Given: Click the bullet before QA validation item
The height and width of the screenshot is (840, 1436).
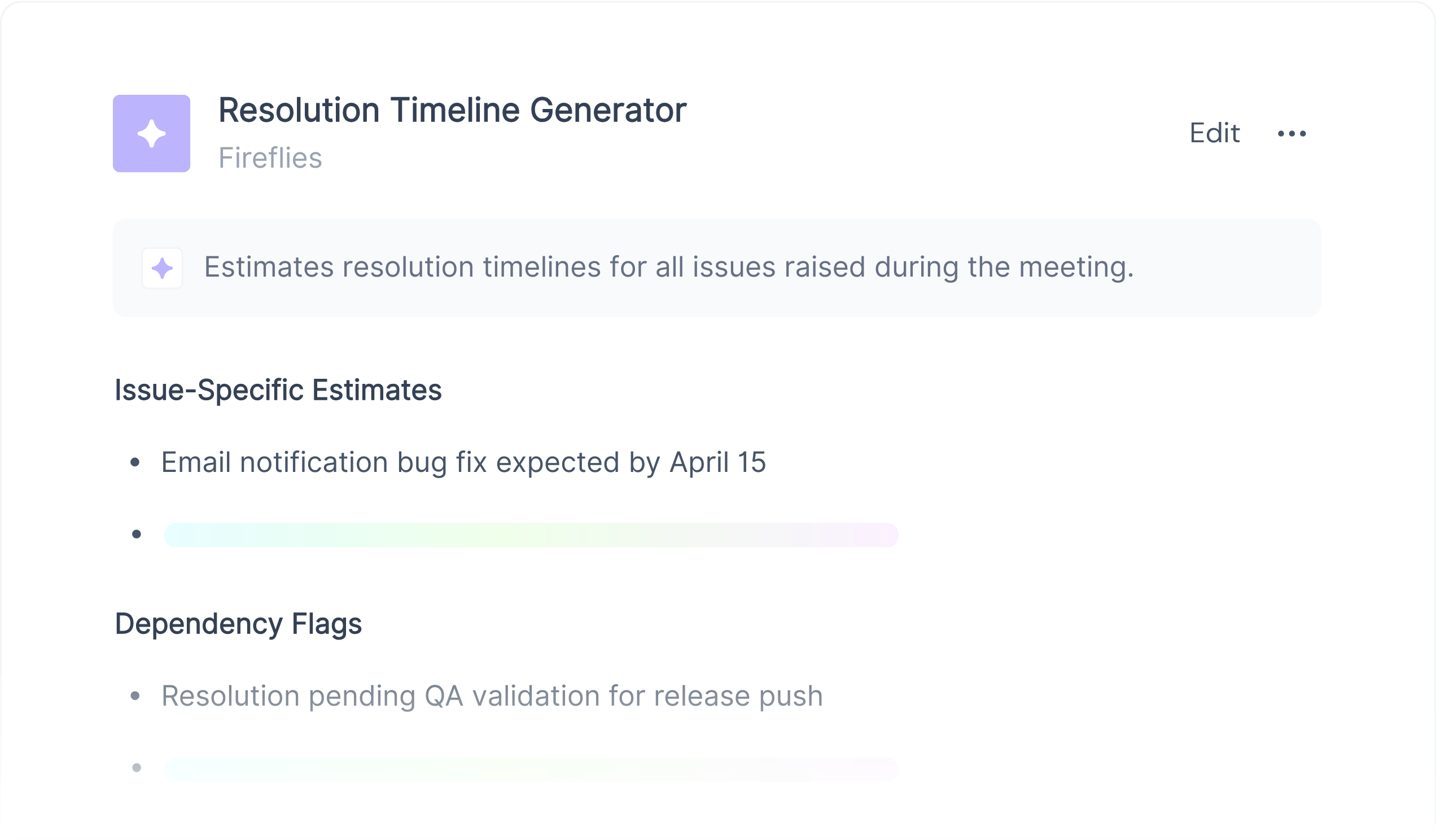Looking at the screenshot, I should tap(135, 696).
